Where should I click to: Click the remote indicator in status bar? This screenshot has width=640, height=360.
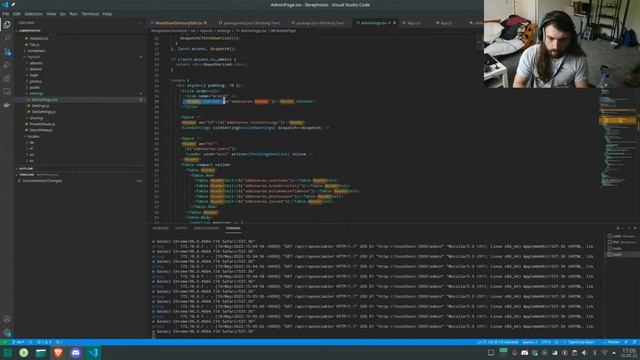coord(5,342)
